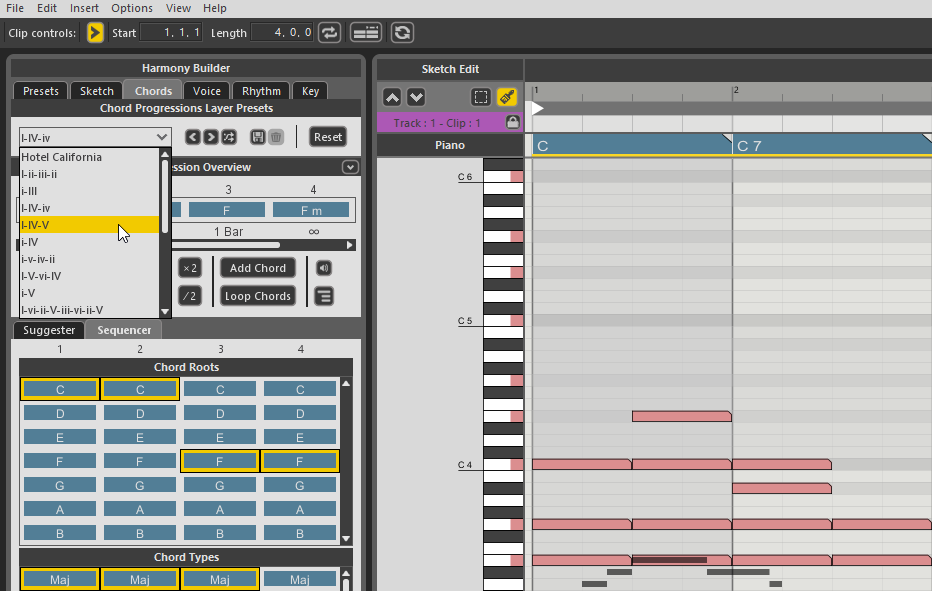Save the chord progression preset
Image resolution: width=932 pixels, height=591 pixels.
coord(258,137)
